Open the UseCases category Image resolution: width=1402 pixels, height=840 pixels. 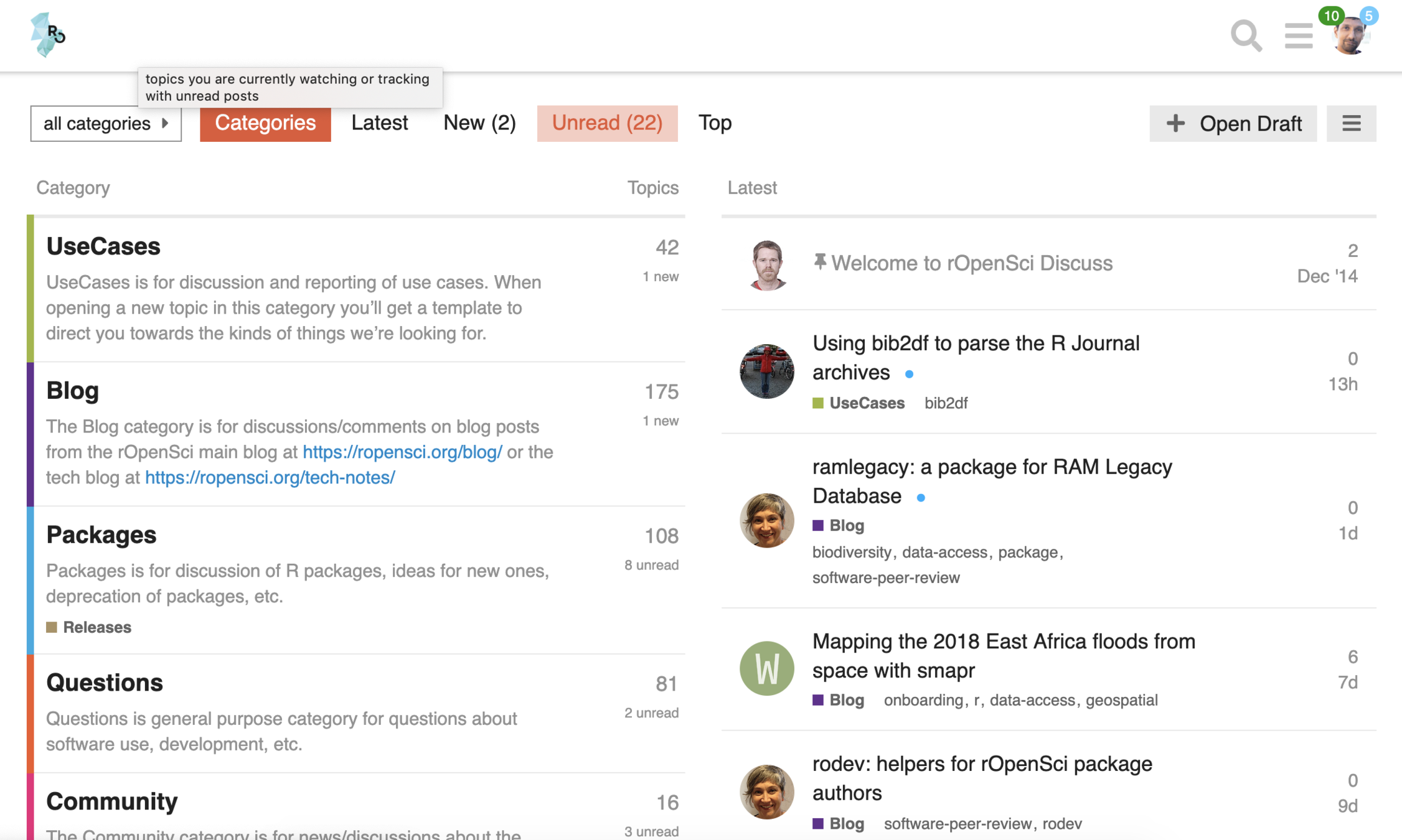pyautogui.click(x=103, y=246)
